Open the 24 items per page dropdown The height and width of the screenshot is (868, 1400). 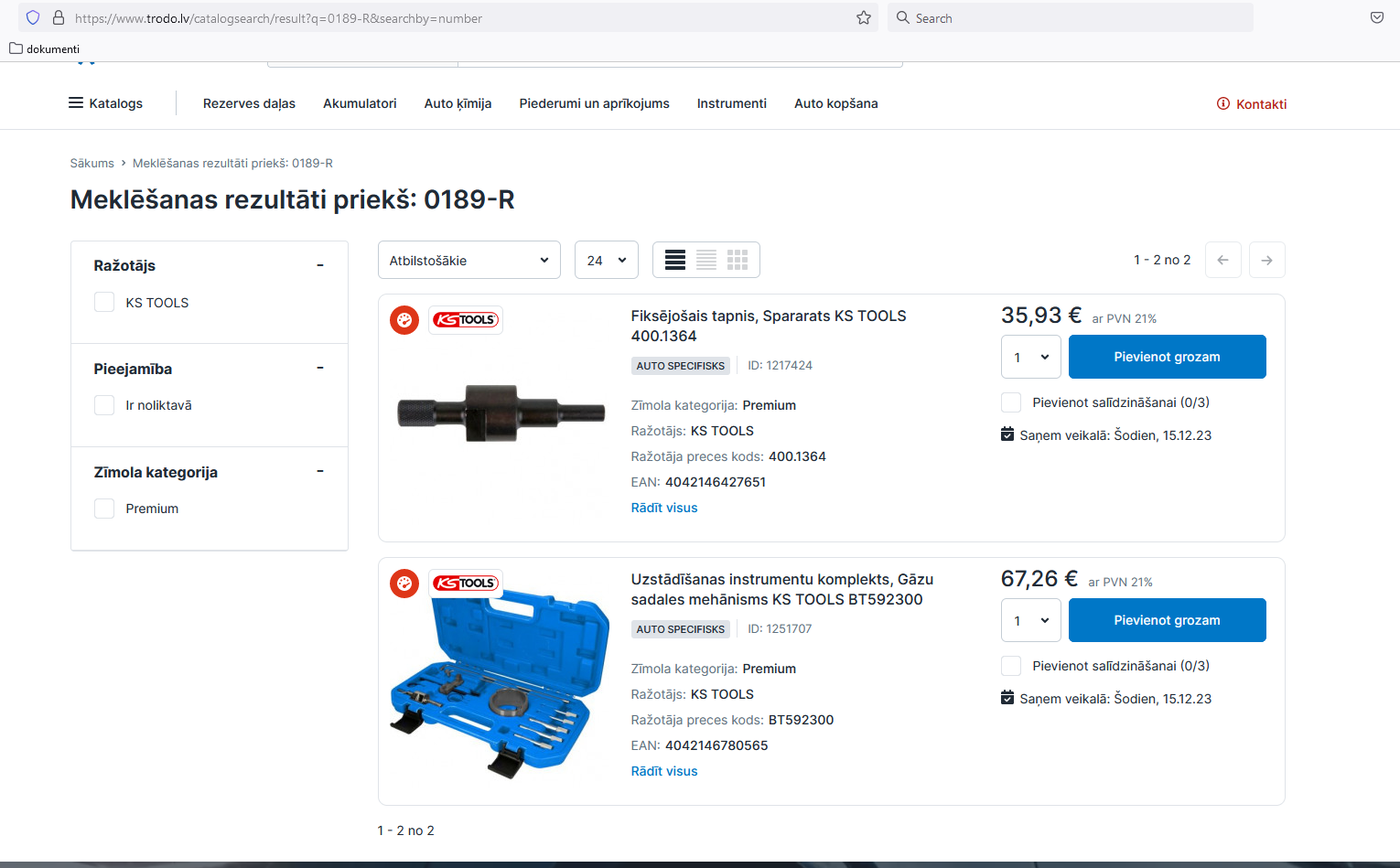coord(607,260)
